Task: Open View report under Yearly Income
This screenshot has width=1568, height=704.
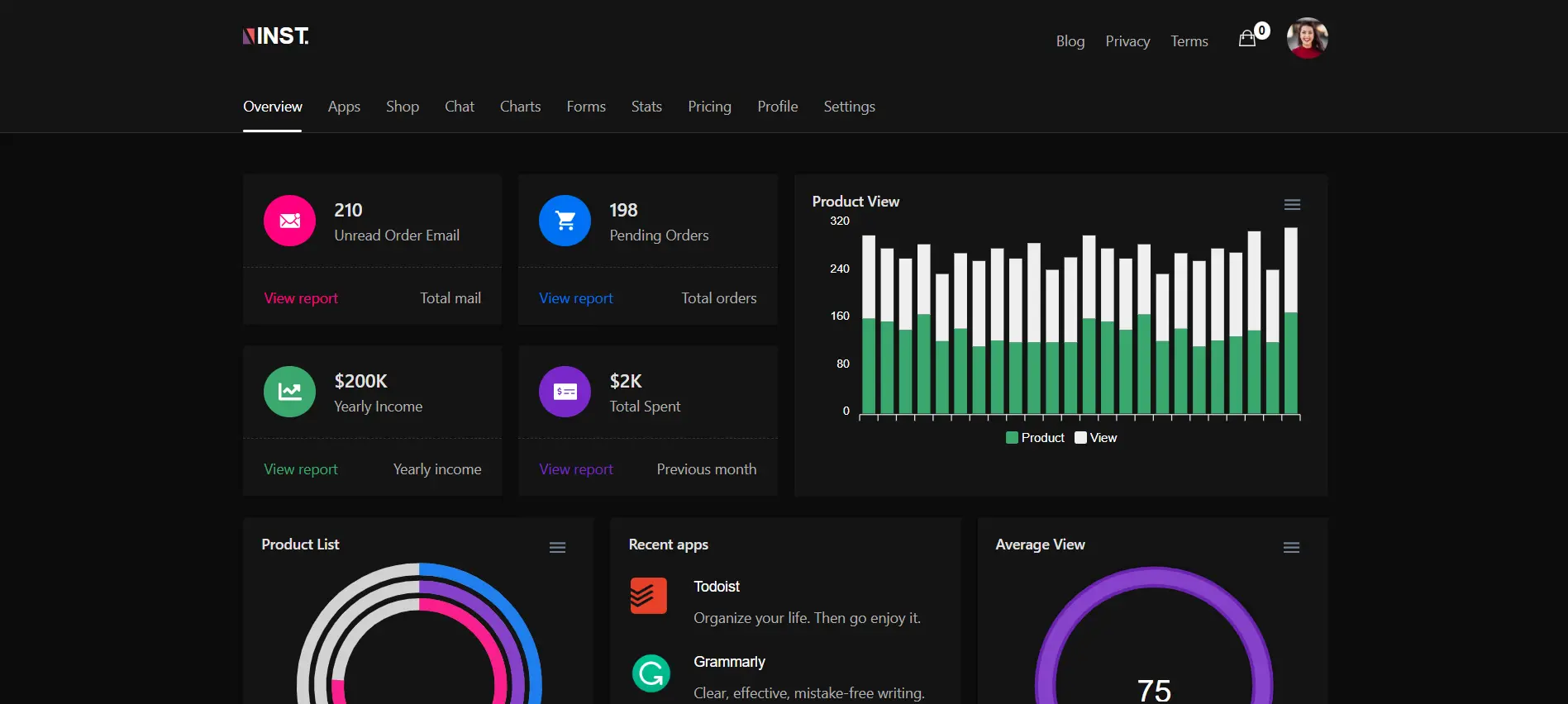Action: click(x=301, y=469)
